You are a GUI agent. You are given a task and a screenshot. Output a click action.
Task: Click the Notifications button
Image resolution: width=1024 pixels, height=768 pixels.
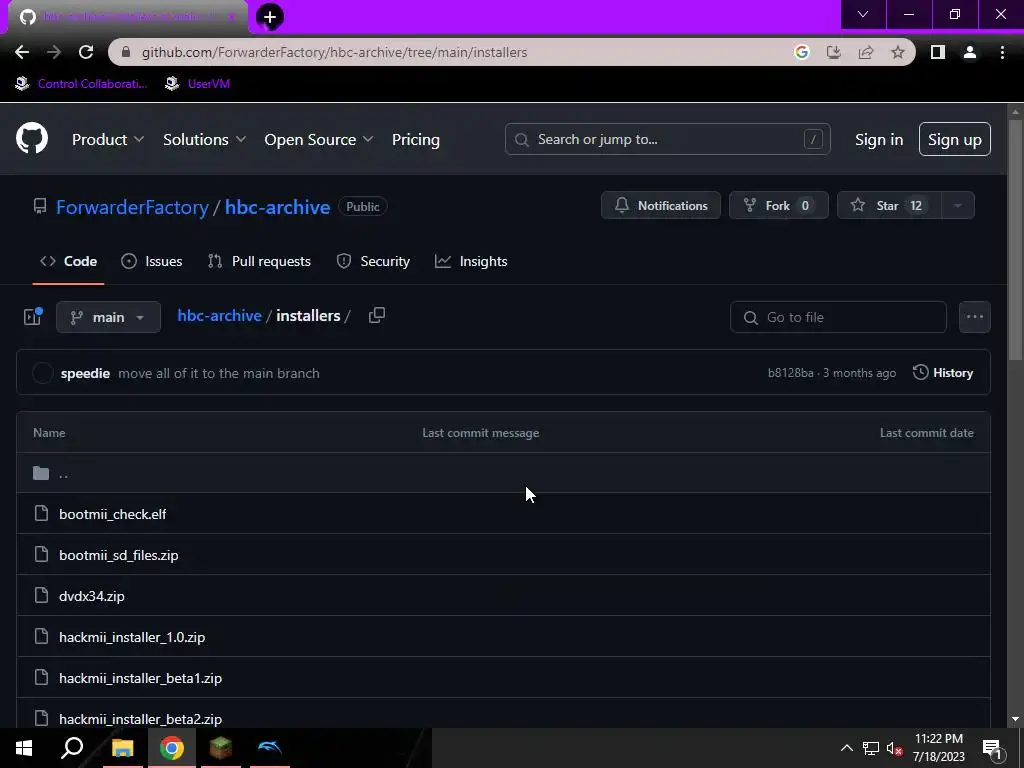coord(661,205)
